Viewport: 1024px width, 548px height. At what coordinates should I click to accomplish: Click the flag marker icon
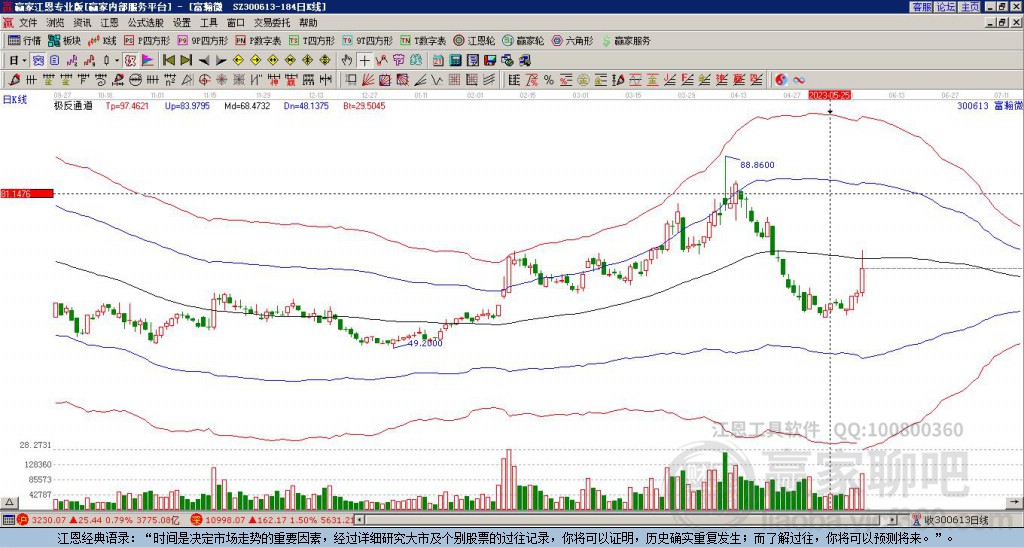coord(148,61)
